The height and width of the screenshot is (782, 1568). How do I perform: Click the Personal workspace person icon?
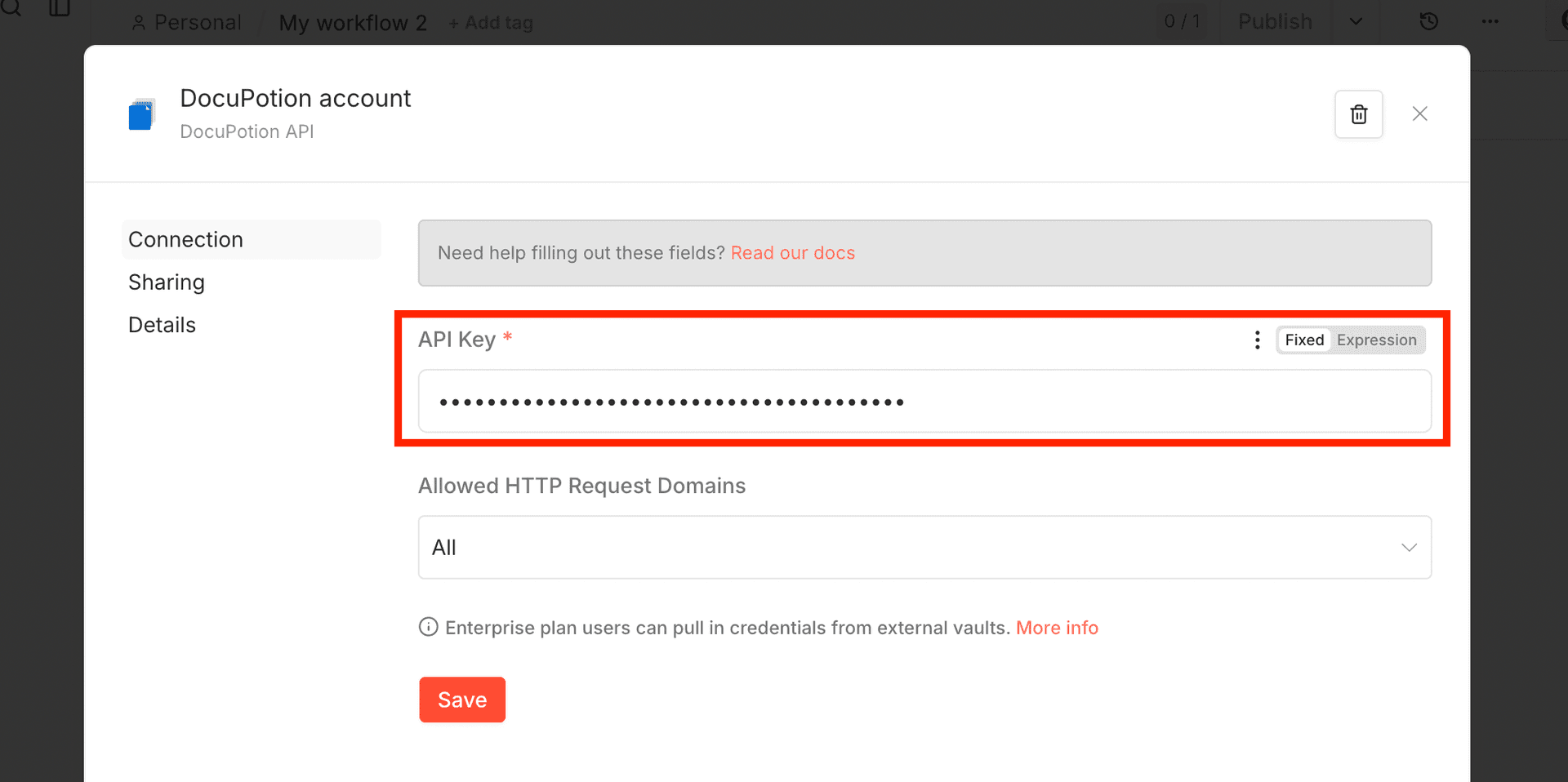coord(139,22)
